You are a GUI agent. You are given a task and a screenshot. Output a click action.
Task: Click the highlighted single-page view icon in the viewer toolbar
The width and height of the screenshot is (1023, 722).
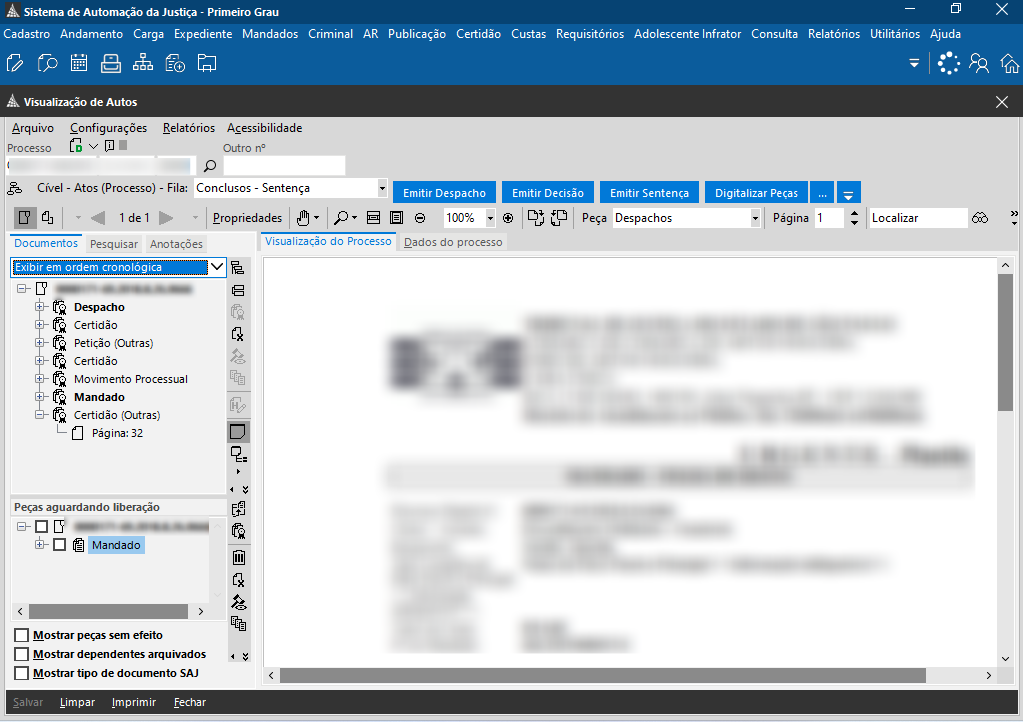tap(25, 218)
